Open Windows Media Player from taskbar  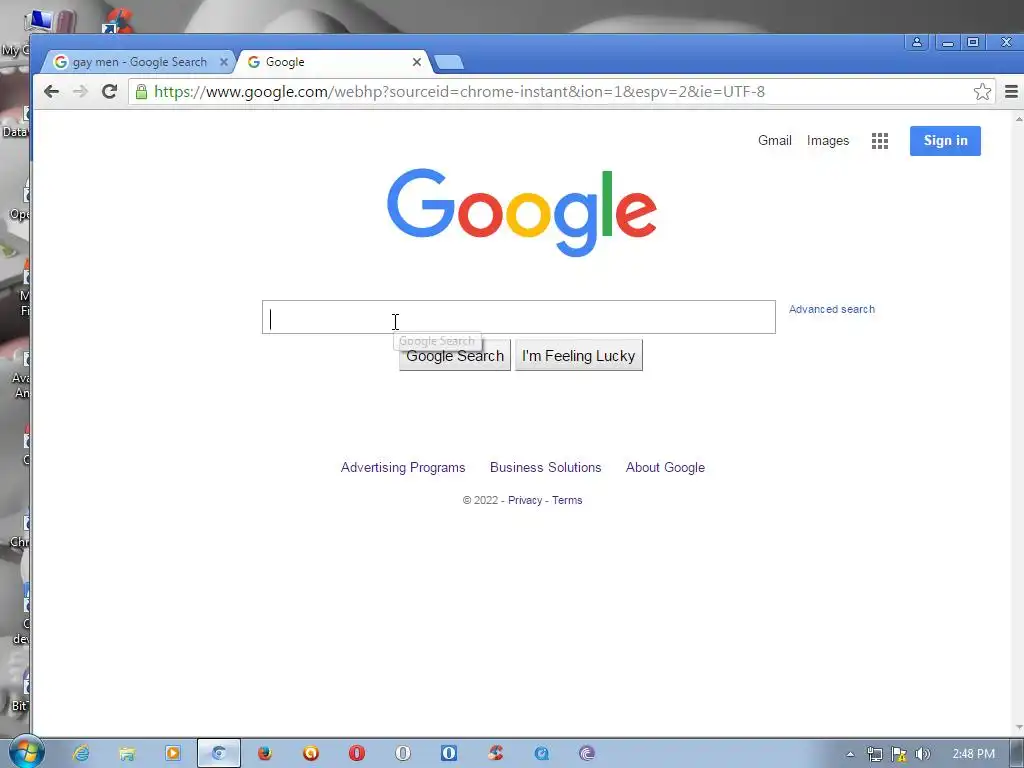pos(173,754)
